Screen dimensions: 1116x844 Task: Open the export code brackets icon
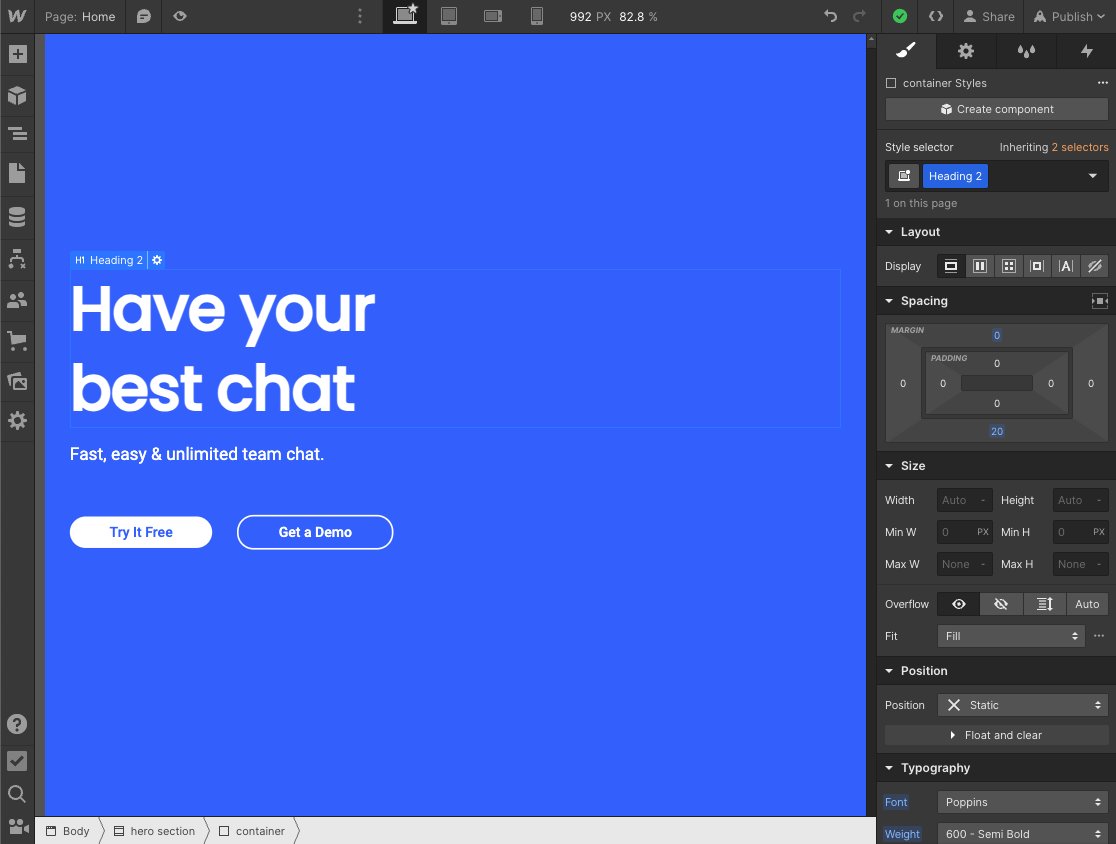[936, 16]
